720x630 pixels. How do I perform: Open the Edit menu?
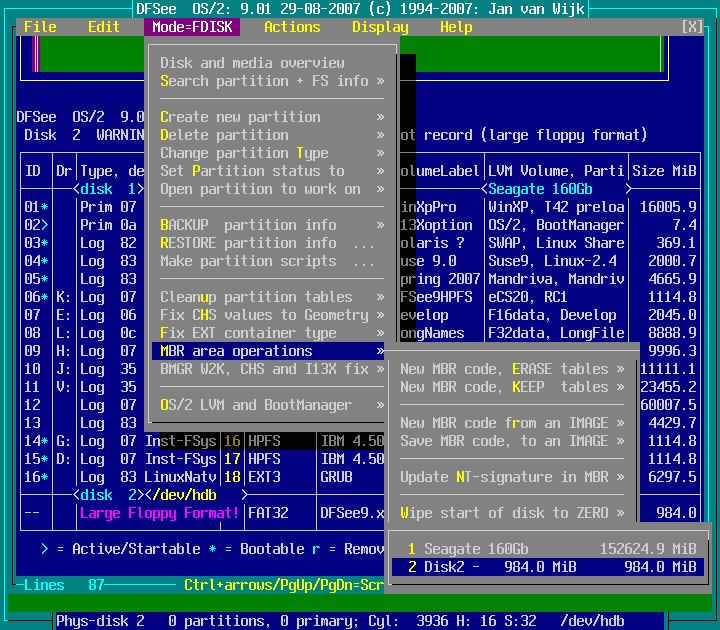coord(103,27)
